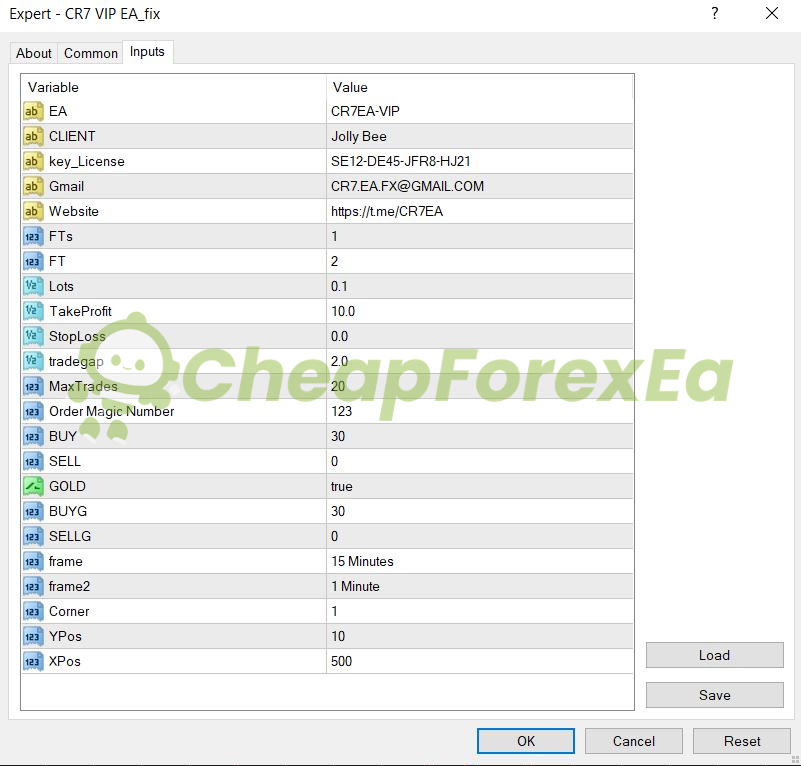Click the integer icon beside FT row
Image resolution: width=801 pixels, height=766 pixels.
33,262
